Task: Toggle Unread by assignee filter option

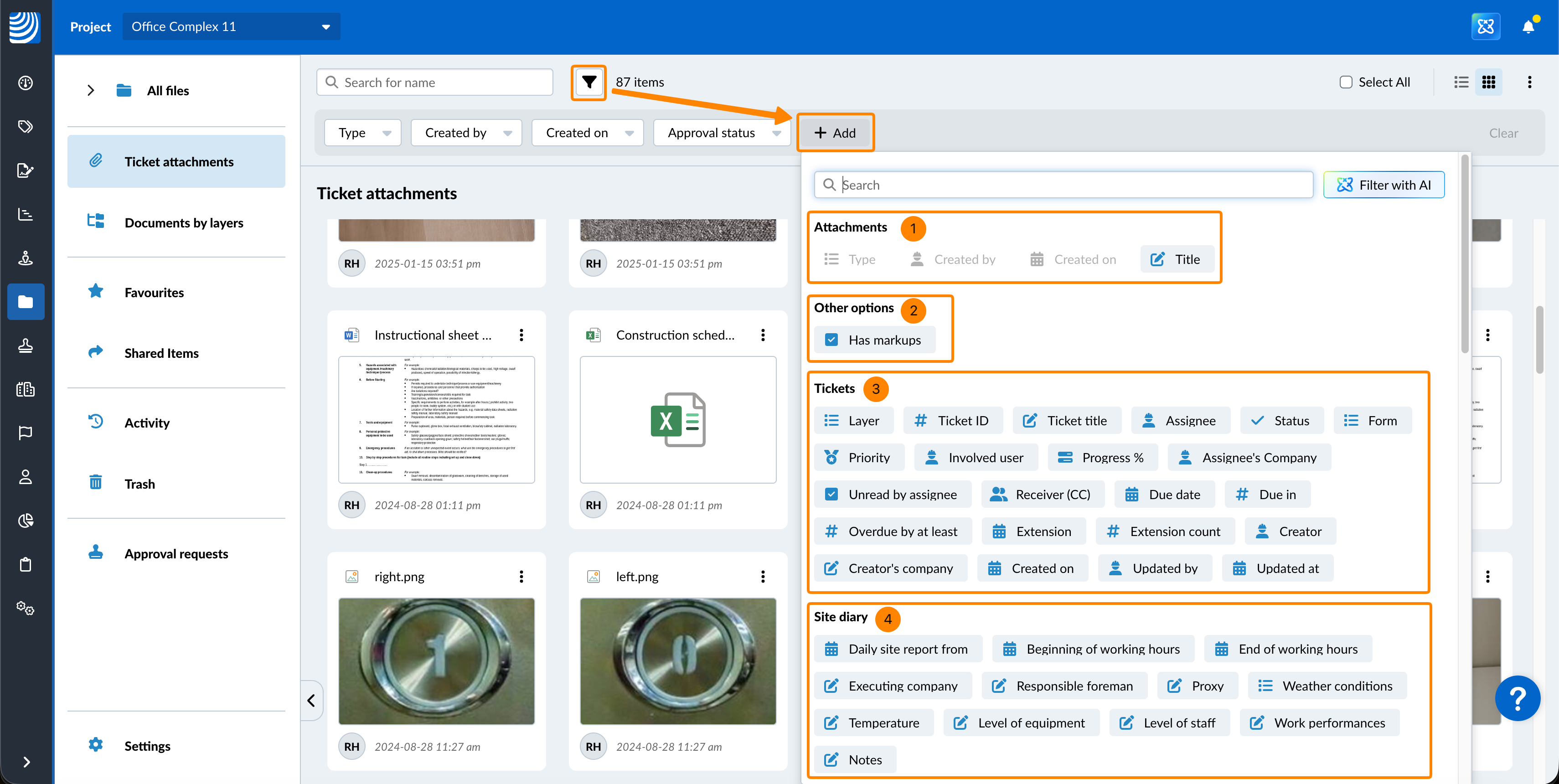Action: pyautogui.click(x=892, y=494)
